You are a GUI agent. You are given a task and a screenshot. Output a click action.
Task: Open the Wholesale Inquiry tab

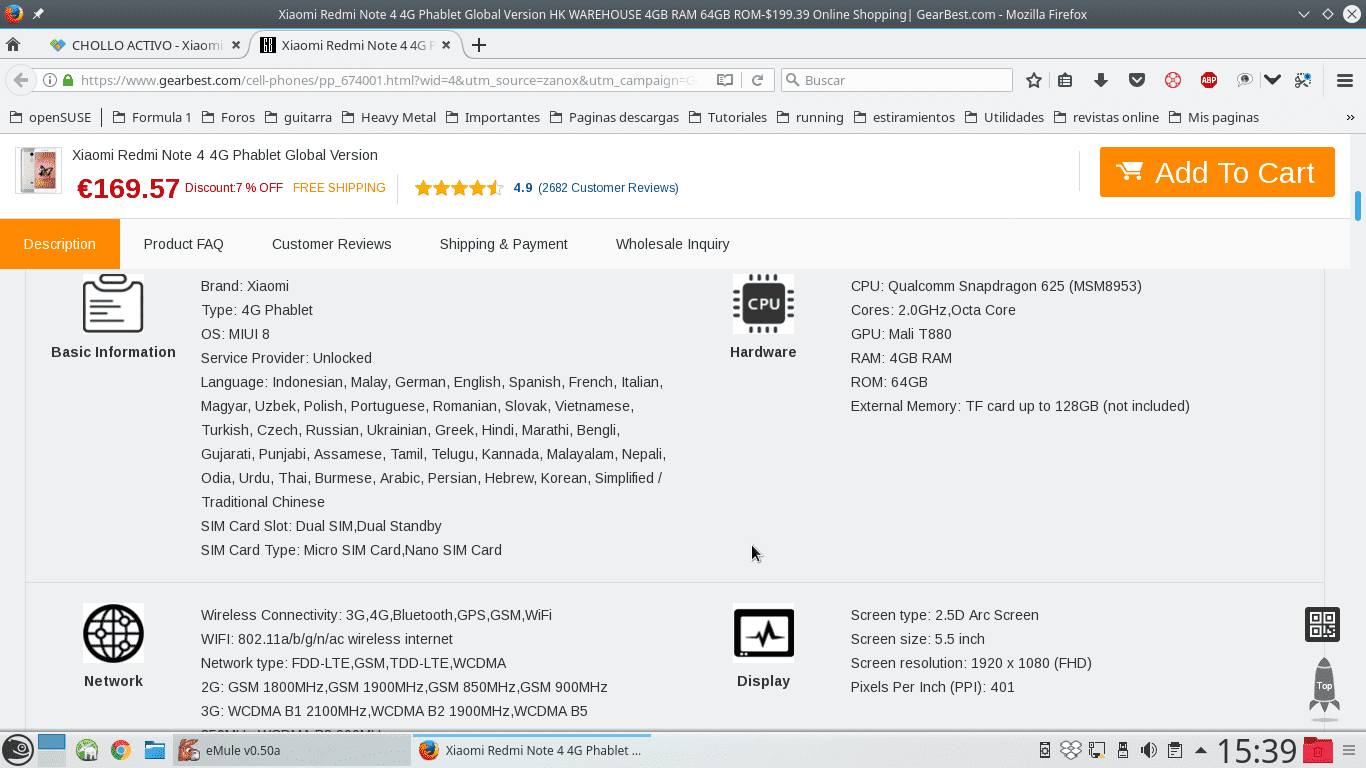click(x=673, y=244)
